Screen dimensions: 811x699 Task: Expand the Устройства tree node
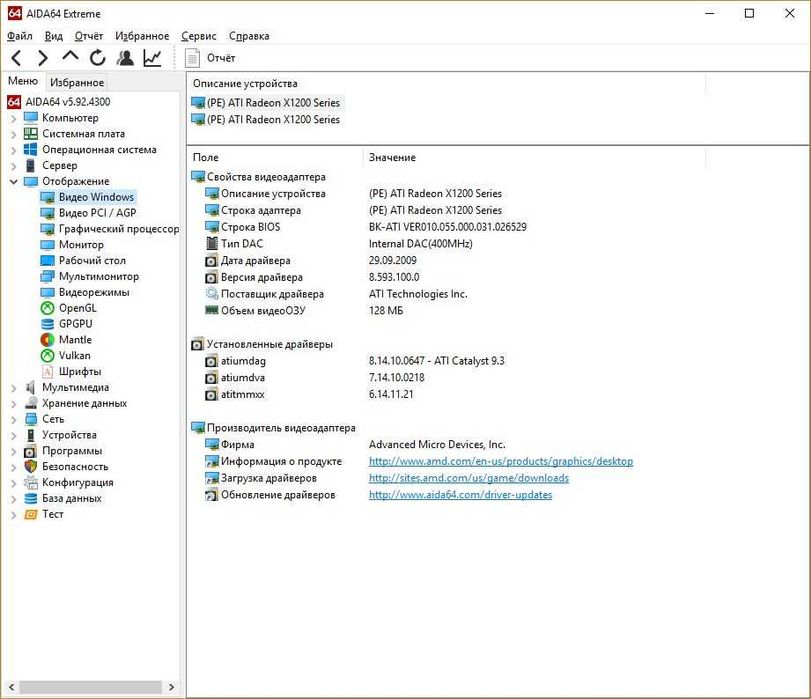(13, 436)
